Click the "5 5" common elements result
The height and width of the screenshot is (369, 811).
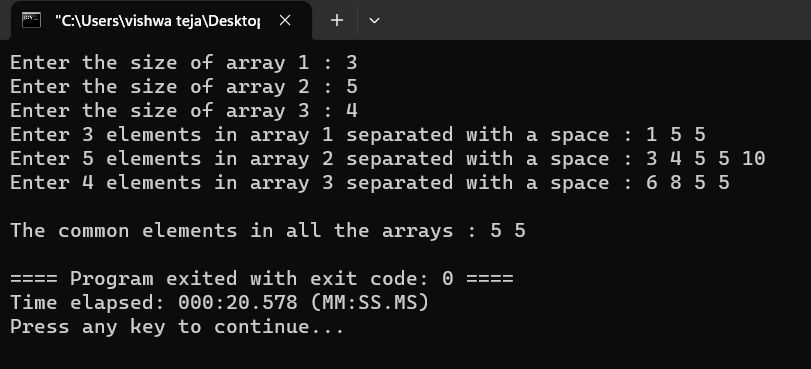[x=508, y=230]
